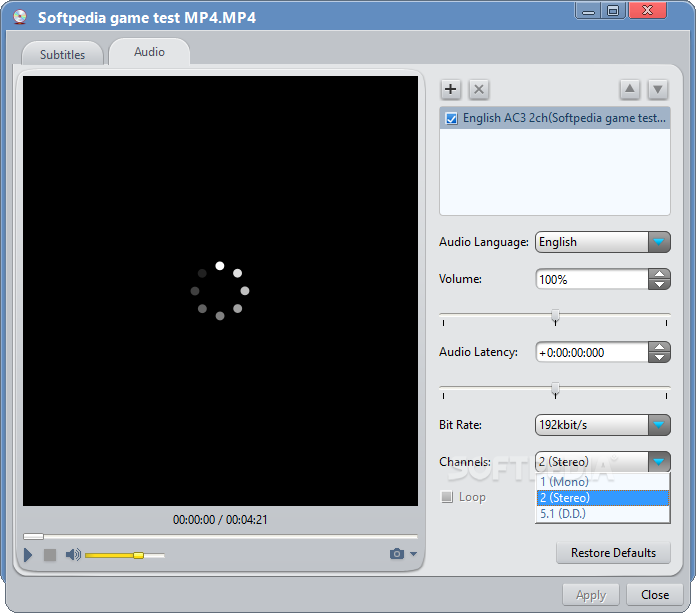Viewport: 696px width, 613px height.
Task: Choose 2 (Stereo) in the dropdown list
Action: pos(602,498)
